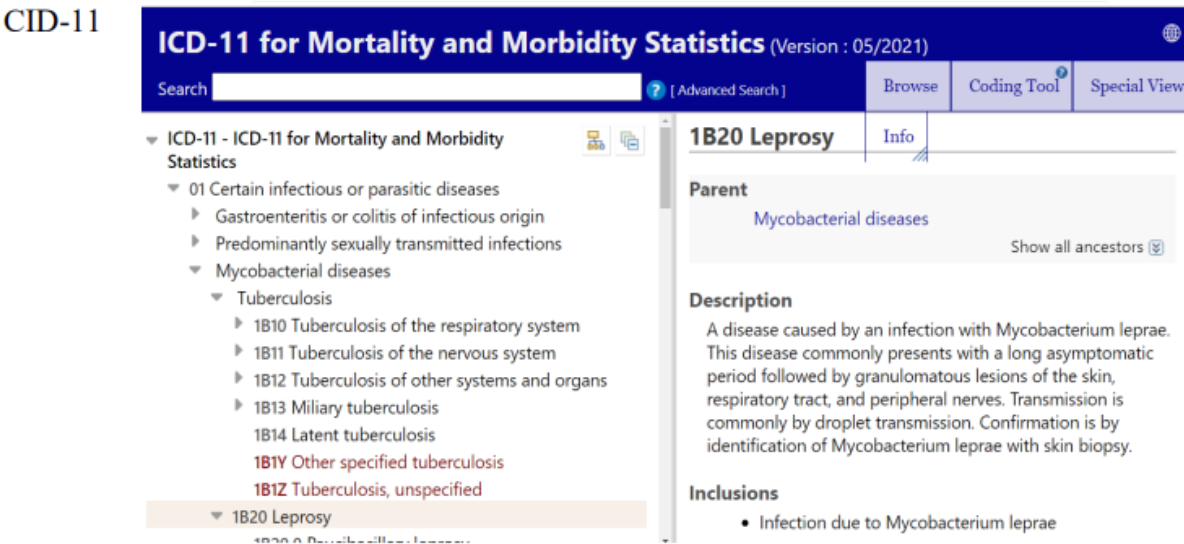Viewport: 1184px width, 544px height.
Task: Collapse the ICD-11 root tree node
Action: [x=152, y=140]
